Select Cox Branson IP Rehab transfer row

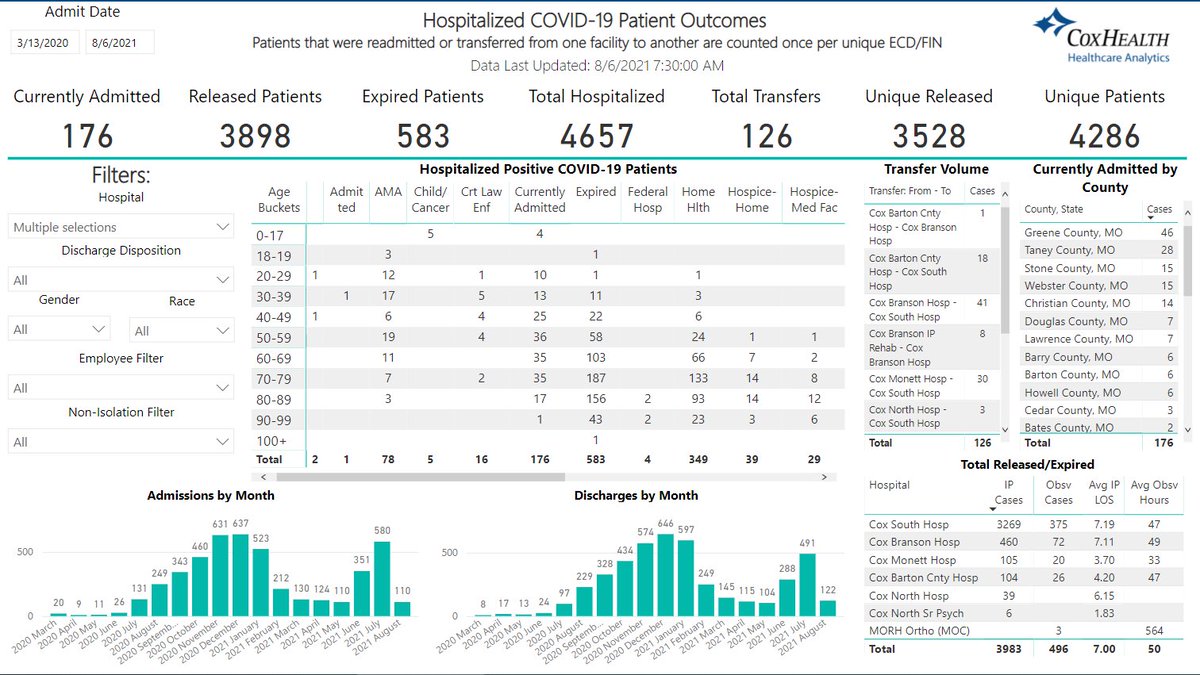(932, 347)
